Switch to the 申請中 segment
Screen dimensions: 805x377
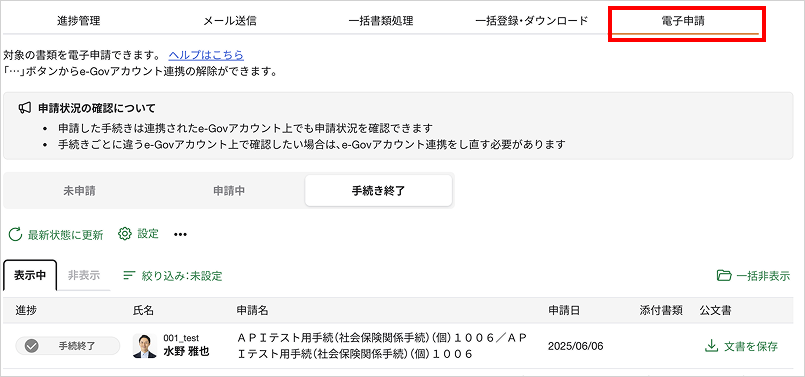click(229, 191)
